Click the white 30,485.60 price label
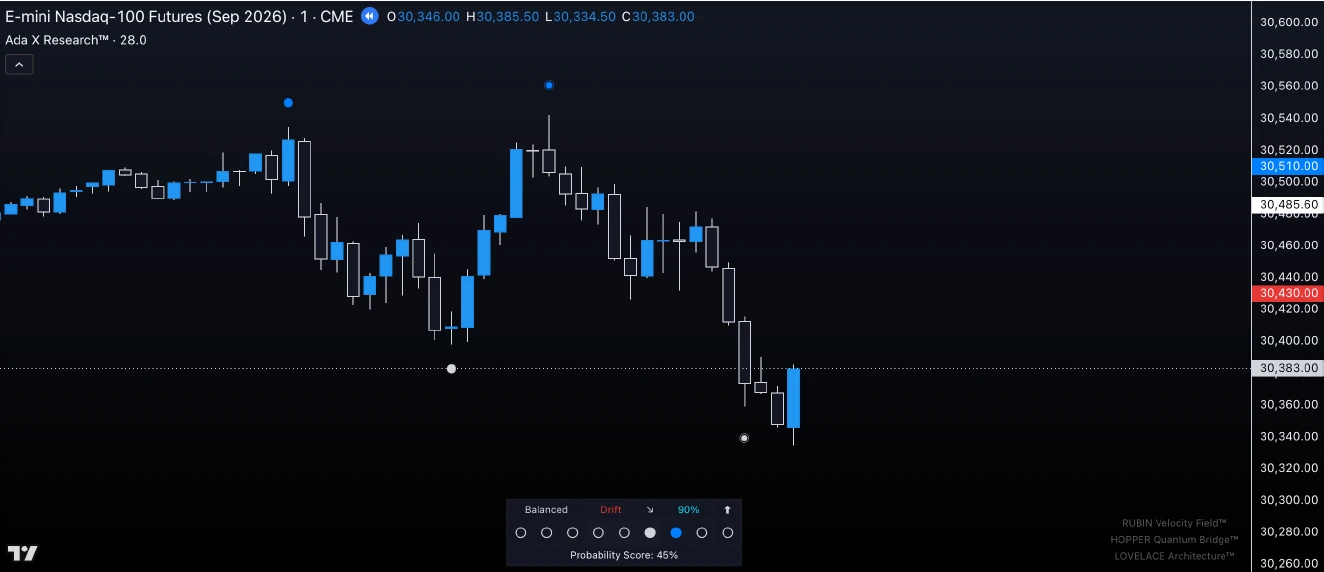The width and height of the screenshot is (1324, 572). (1287, 205)
